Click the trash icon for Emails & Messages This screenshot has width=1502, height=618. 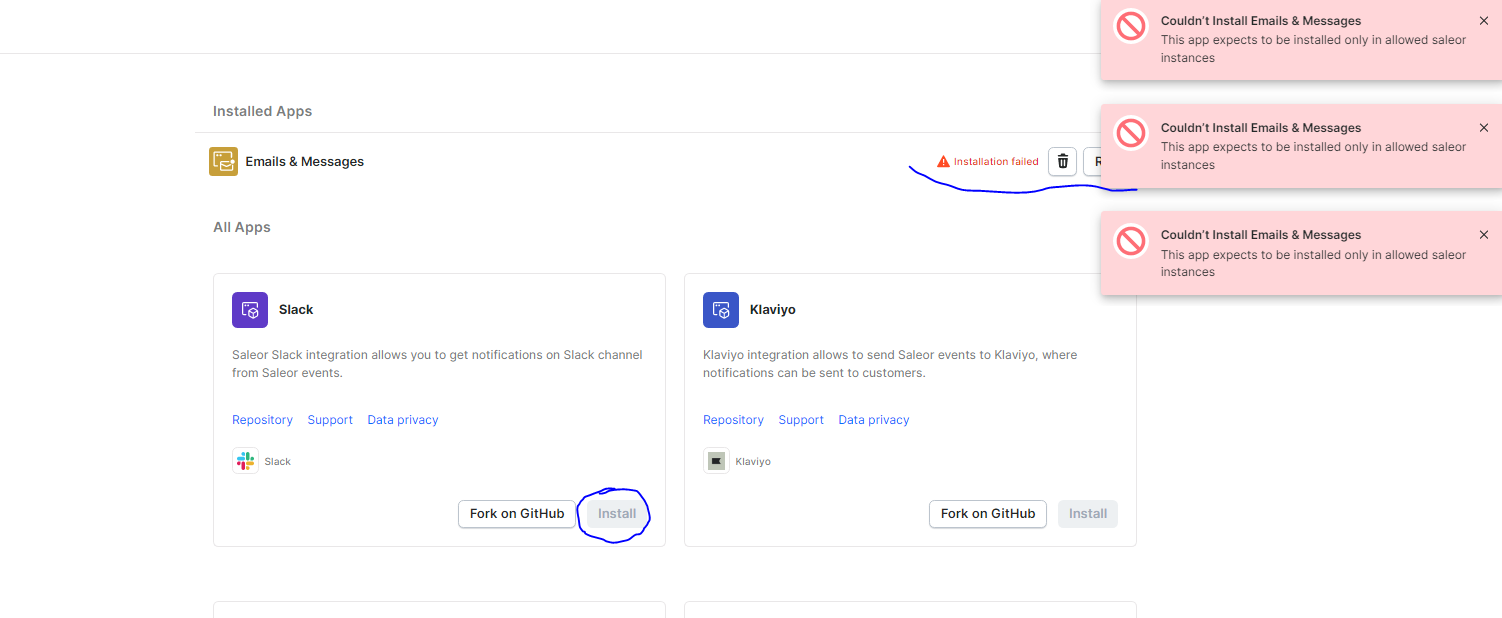[1062, 161]
